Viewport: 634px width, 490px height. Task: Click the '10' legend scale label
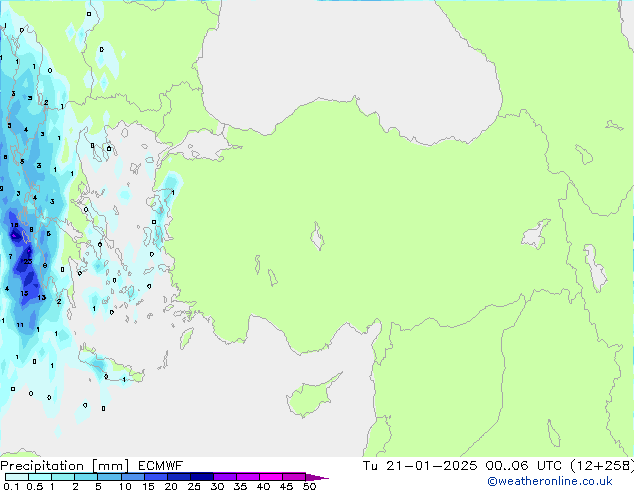[125, 486]
